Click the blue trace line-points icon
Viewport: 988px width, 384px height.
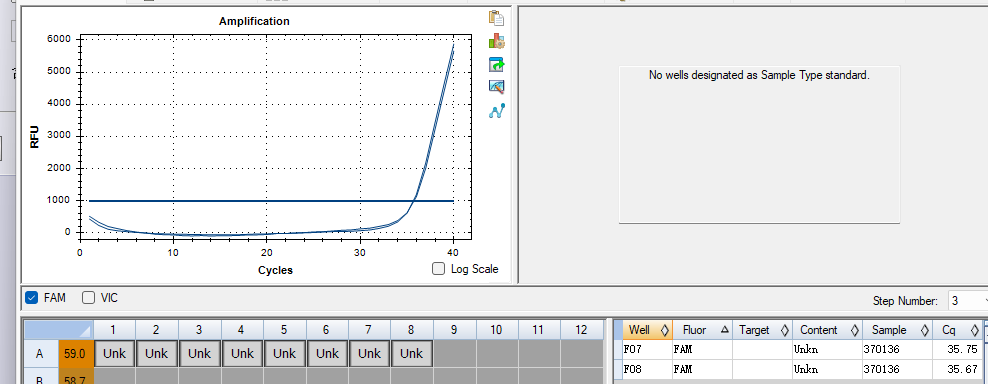click(497, 111)
